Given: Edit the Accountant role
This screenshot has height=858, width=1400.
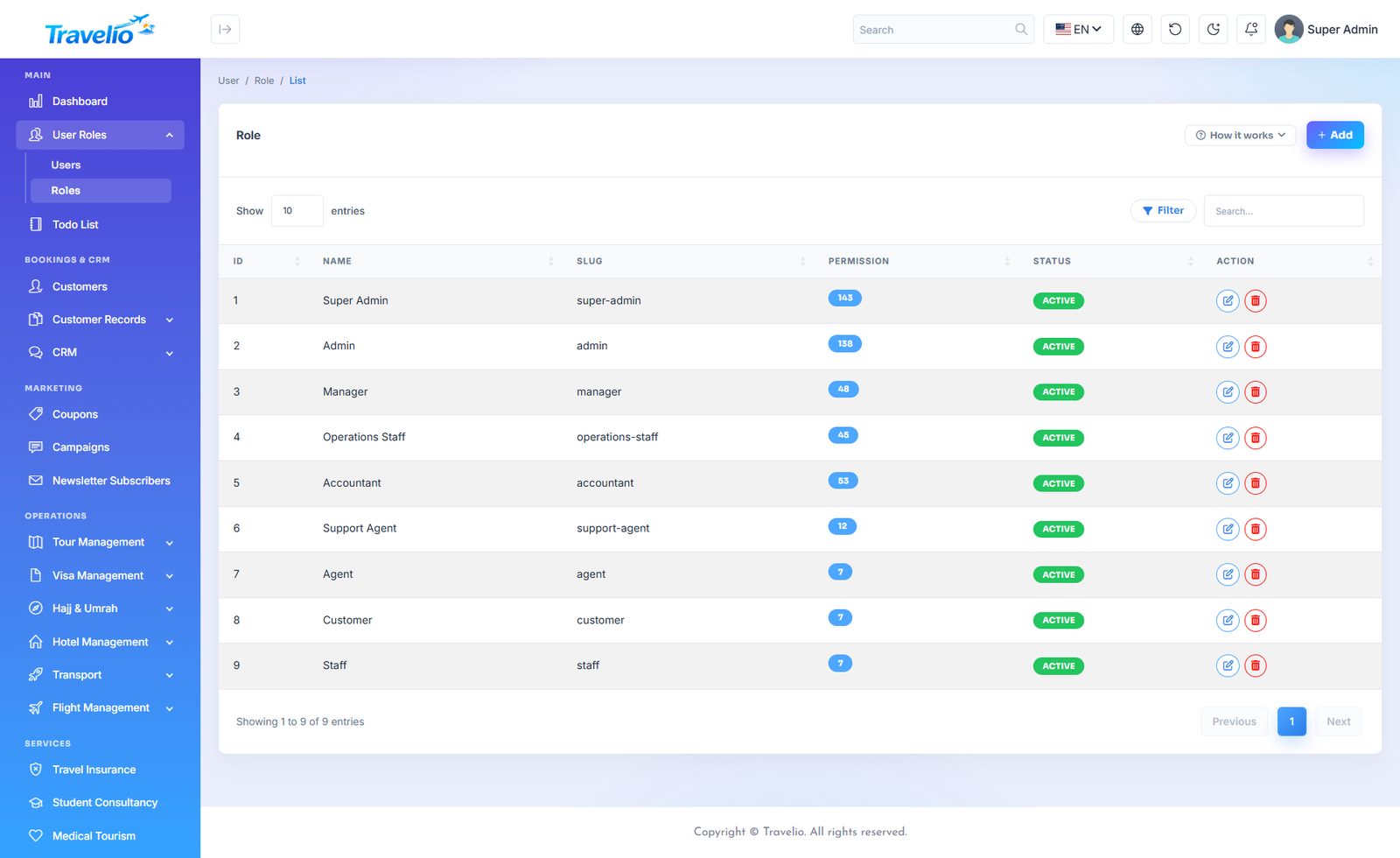Looking at the screenshot, I should pyautogui.click(x=1228, y=483).
